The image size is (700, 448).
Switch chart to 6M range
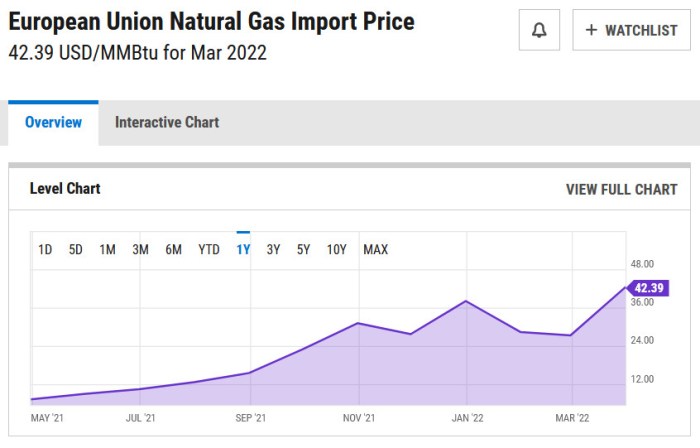[173, 249]
